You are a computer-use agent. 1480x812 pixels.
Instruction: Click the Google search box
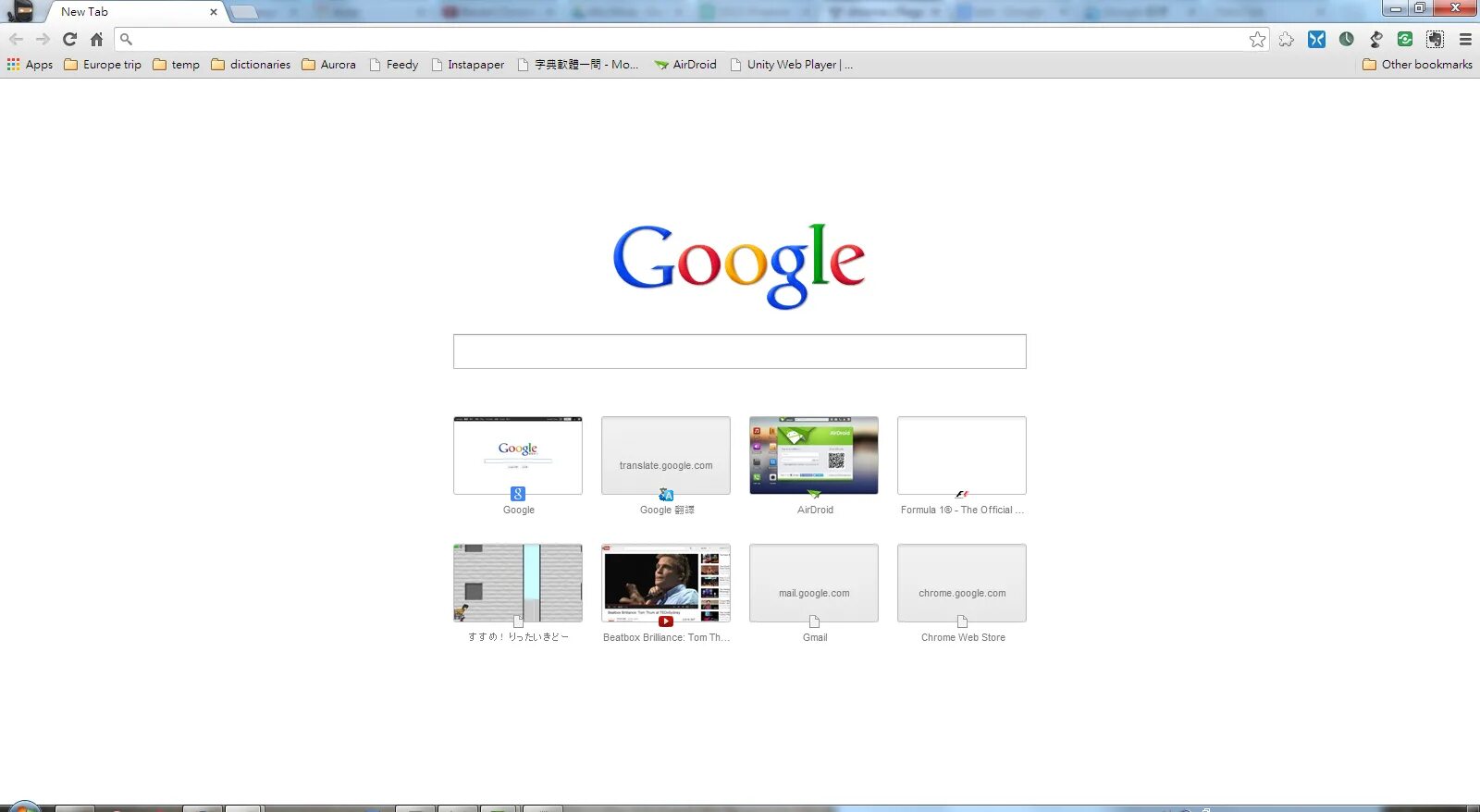point(740,351)
